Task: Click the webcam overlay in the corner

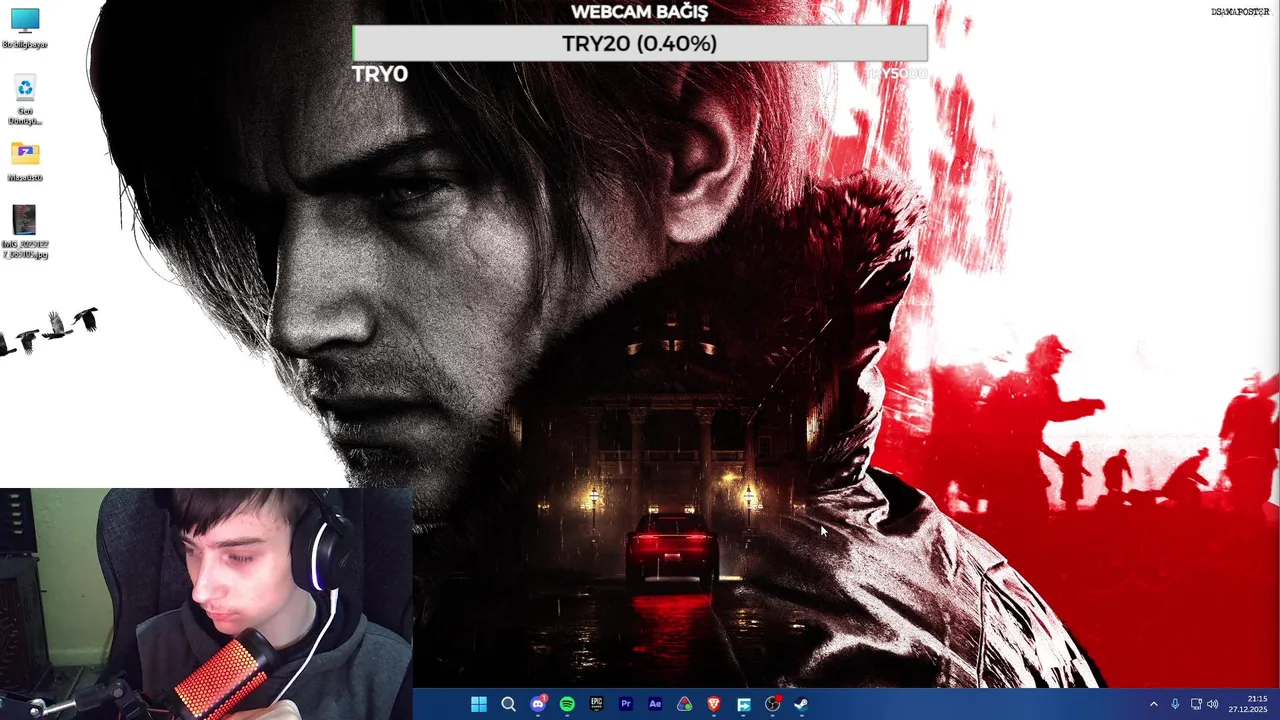Action: pyautogui.click(x=206, y=604)
